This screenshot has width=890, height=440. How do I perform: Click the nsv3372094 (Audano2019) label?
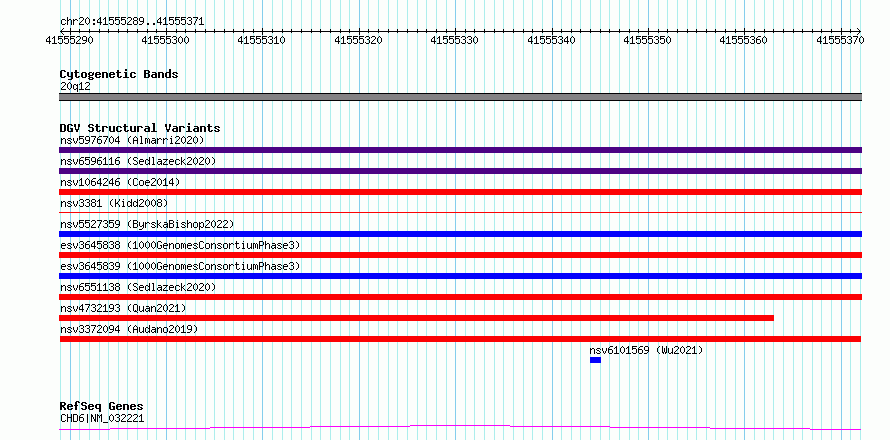[129, 329]
